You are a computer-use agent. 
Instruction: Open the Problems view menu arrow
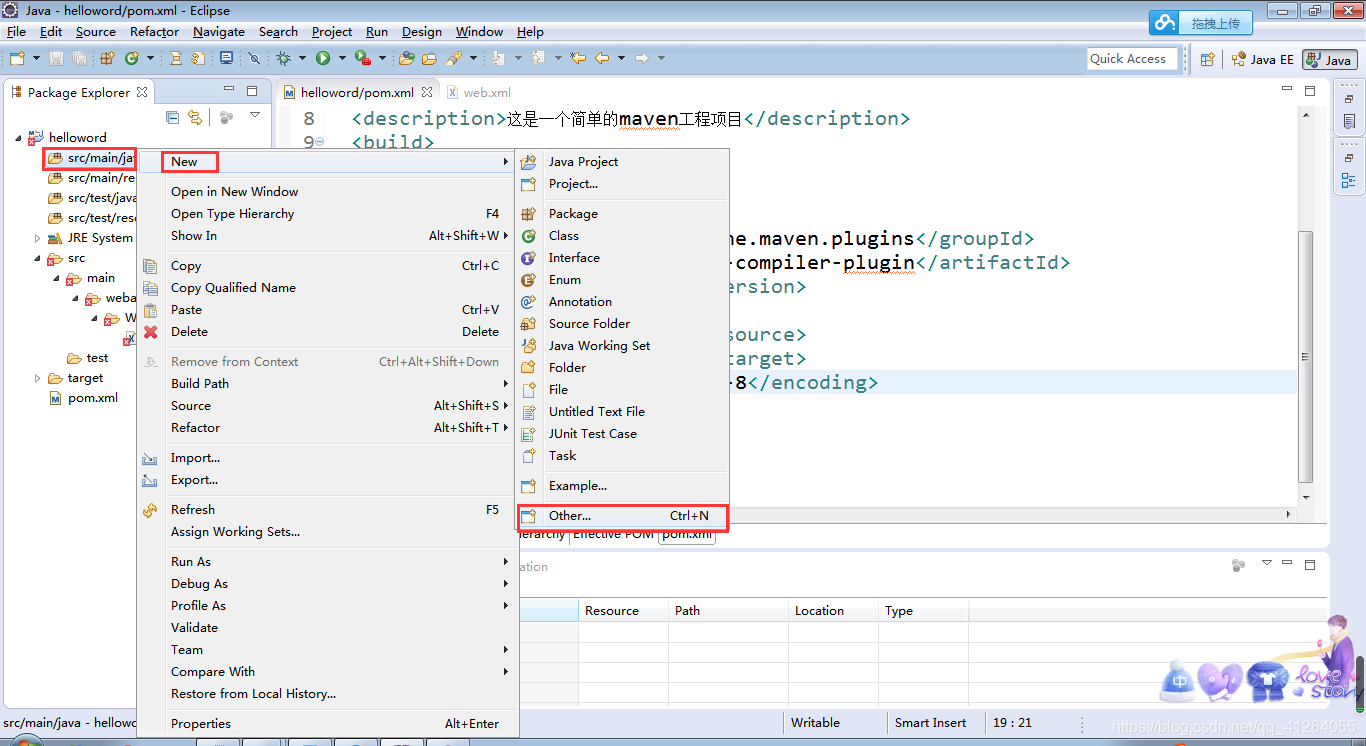[1267, 563]
